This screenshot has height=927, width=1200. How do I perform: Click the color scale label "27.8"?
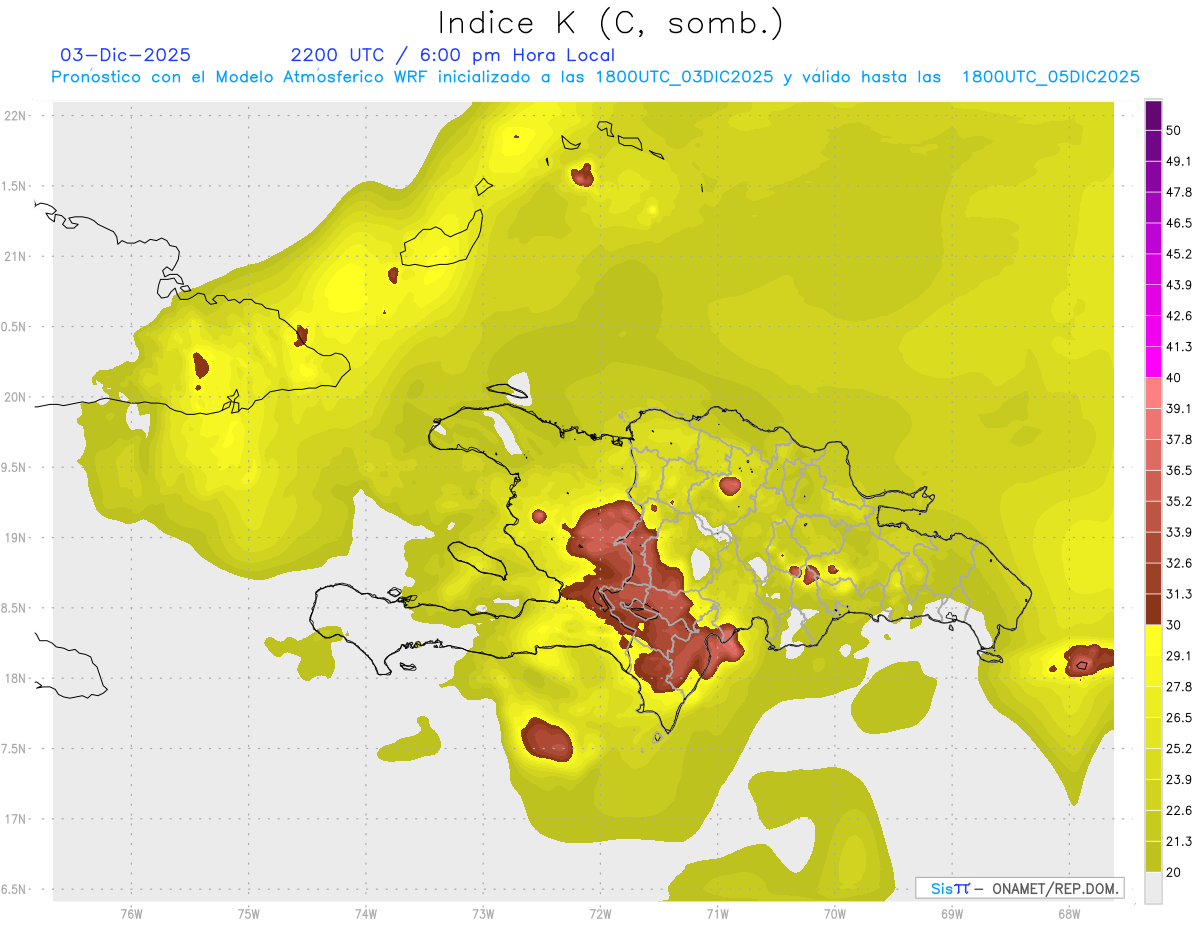(1179, 687)
